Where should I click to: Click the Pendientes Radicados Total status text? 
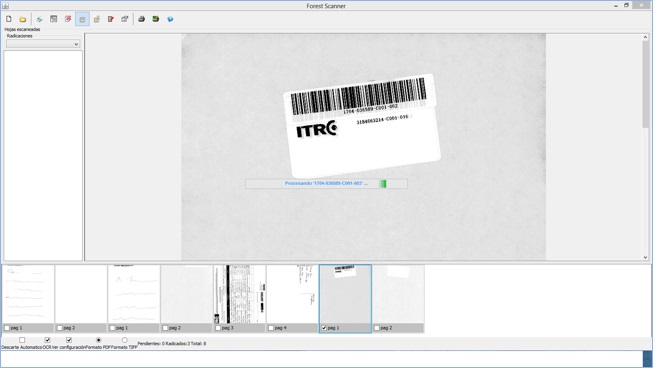pos(172,344)
